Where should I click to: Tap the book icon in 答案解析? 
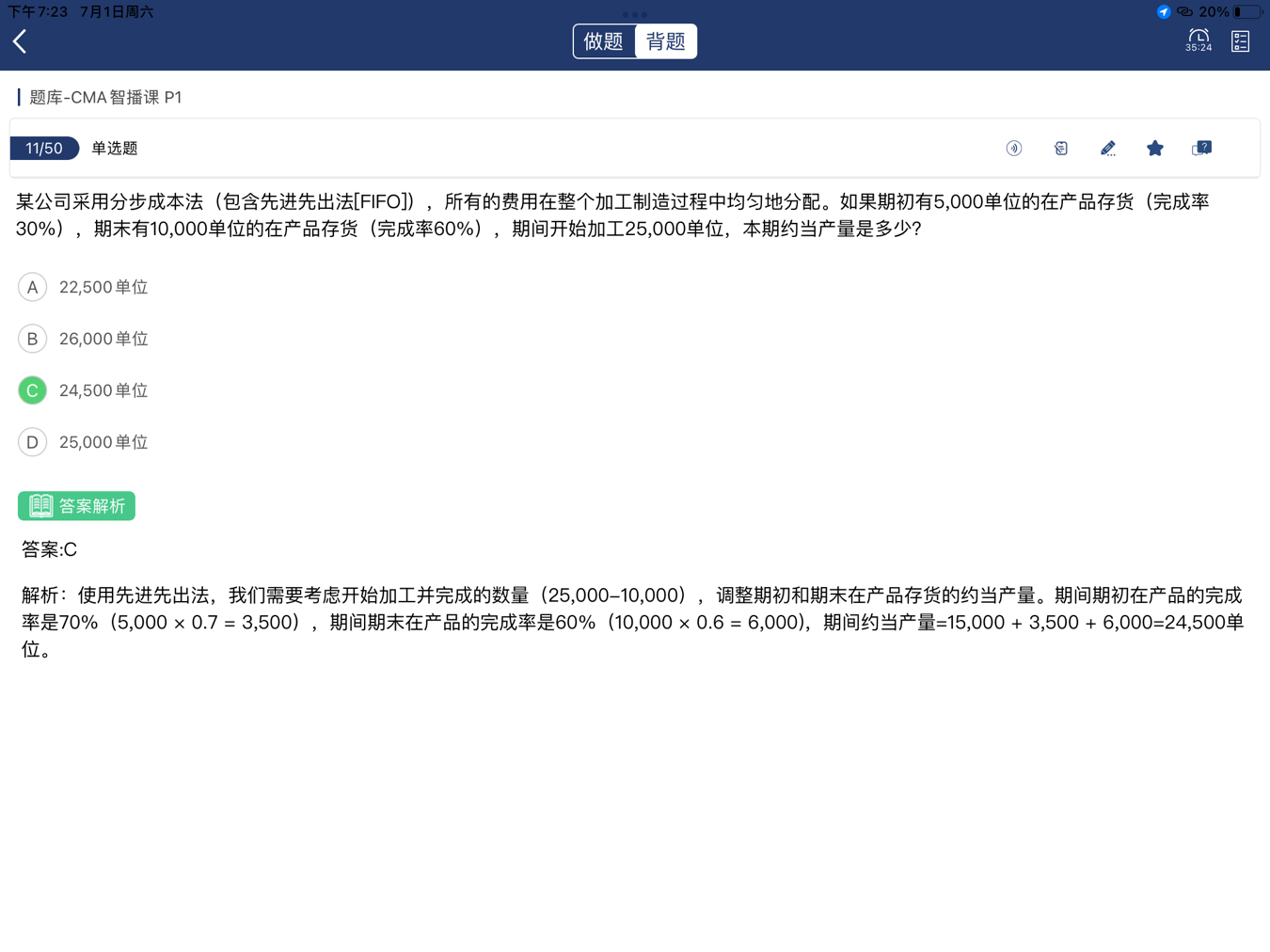pos(40,506)
